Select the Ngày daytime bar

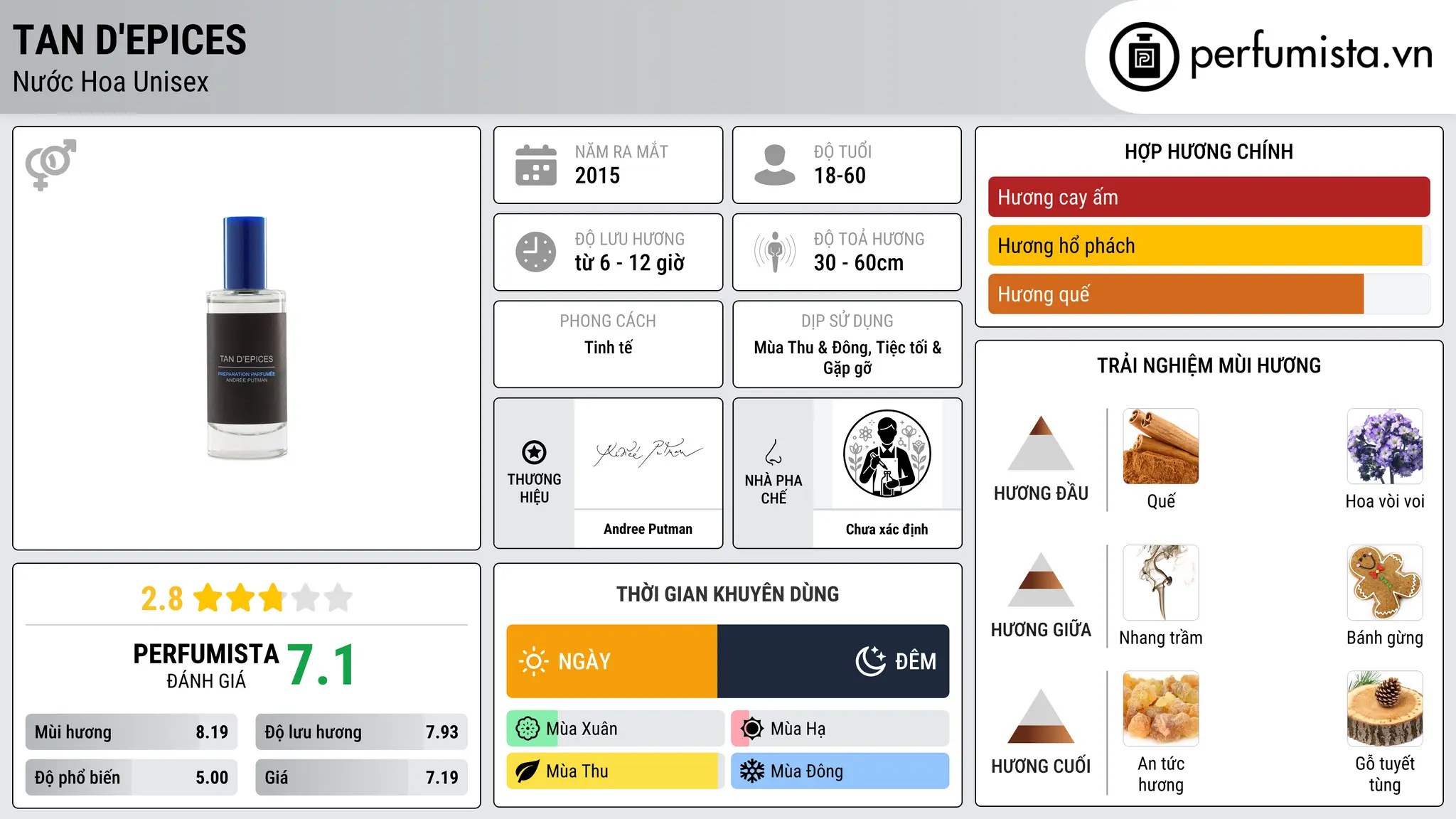612,661
